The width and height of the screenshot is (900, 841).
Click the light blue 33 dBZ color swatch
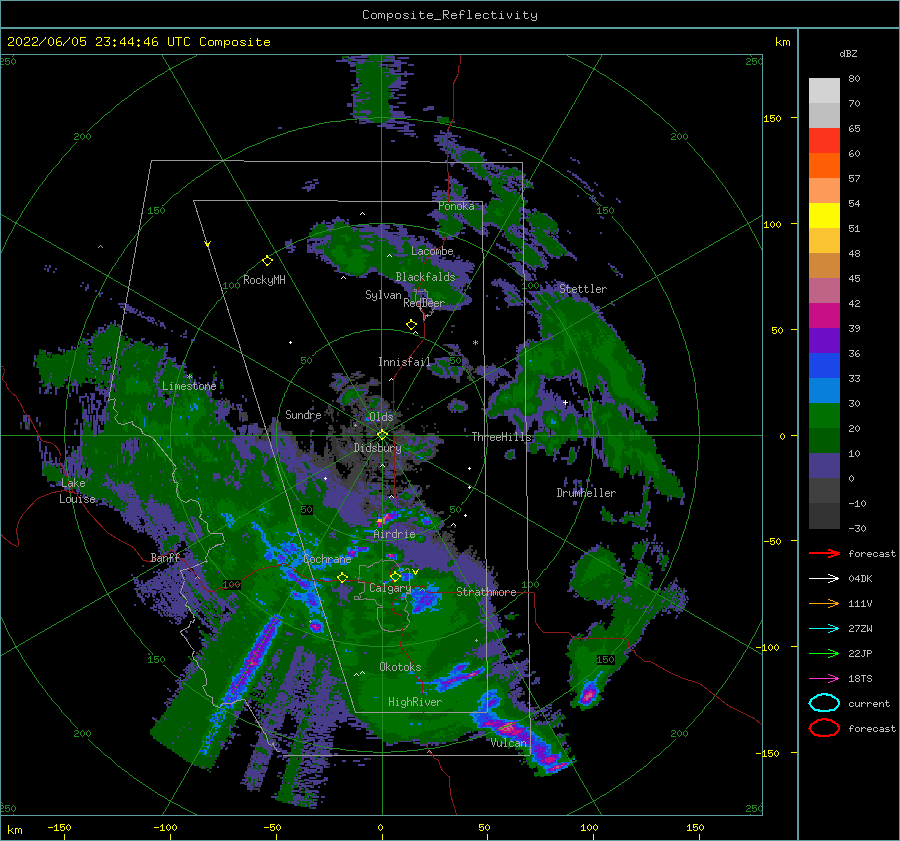[x=824, y=390]
